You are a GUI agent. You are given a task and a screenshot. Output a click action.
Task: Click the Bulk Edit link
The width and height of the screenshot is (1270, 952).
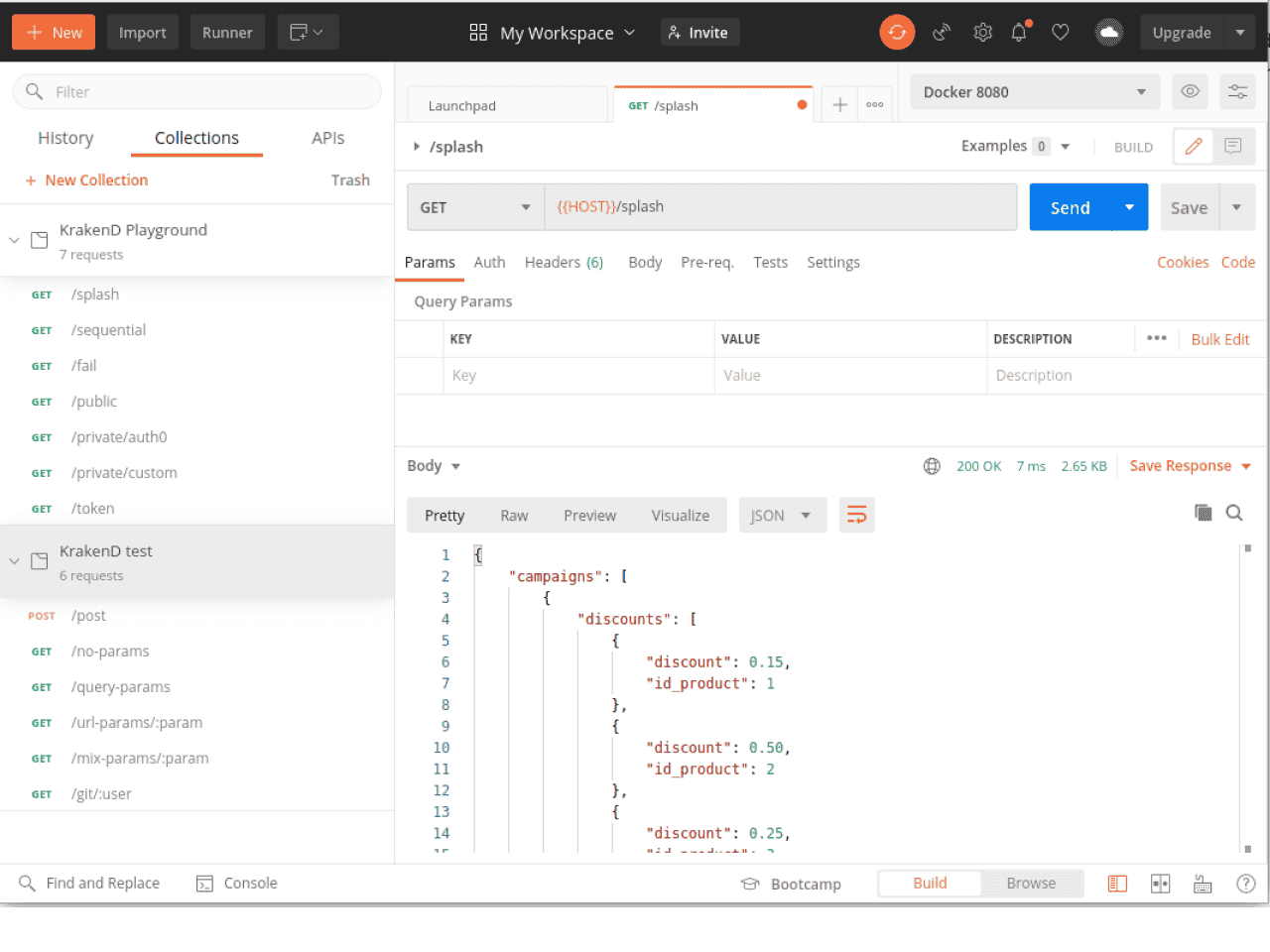coord(1219,339)
